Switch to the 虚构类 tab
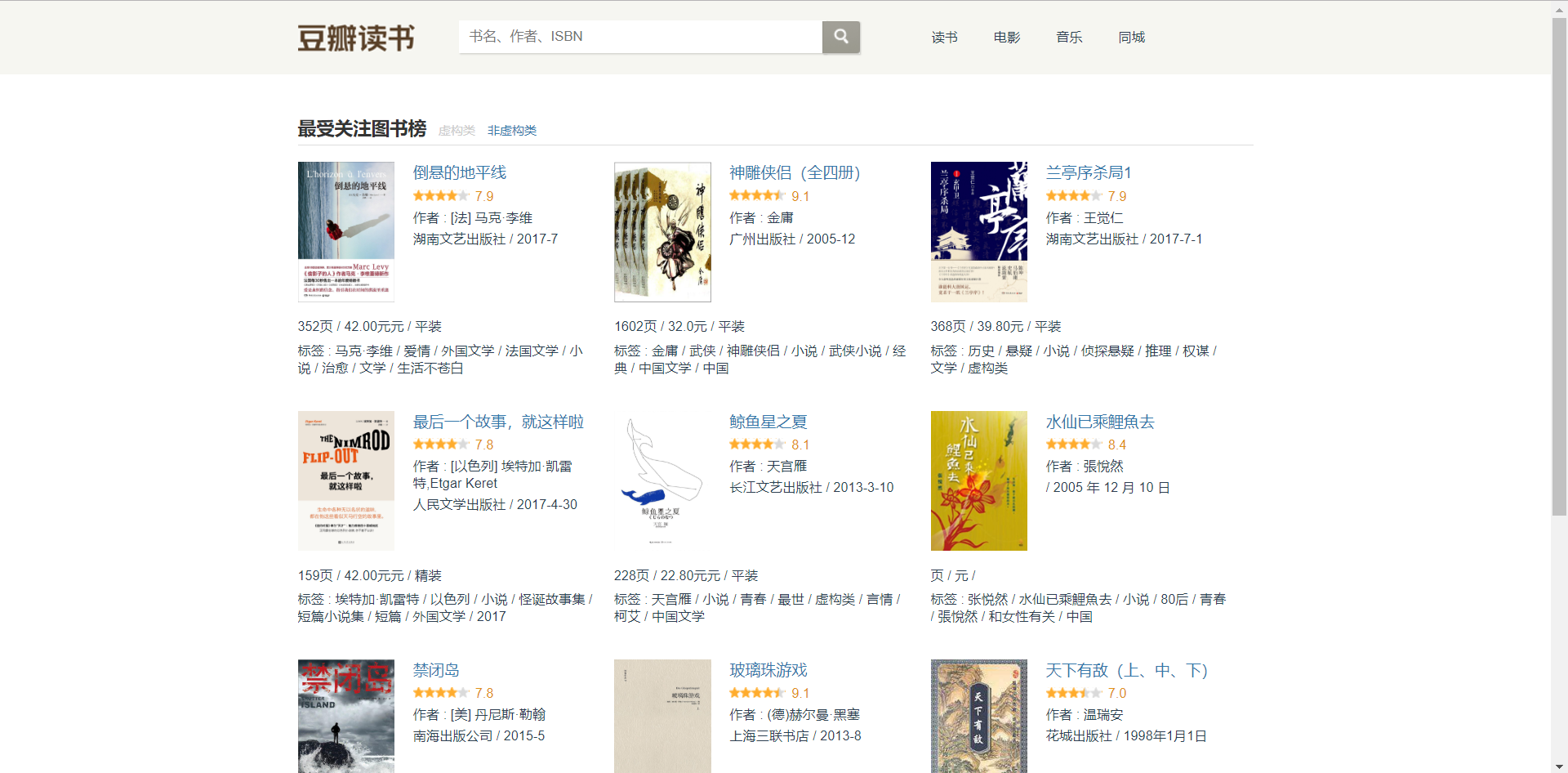Image resolution: width=1568 pixels, height=773 pixels. (457, 131)
